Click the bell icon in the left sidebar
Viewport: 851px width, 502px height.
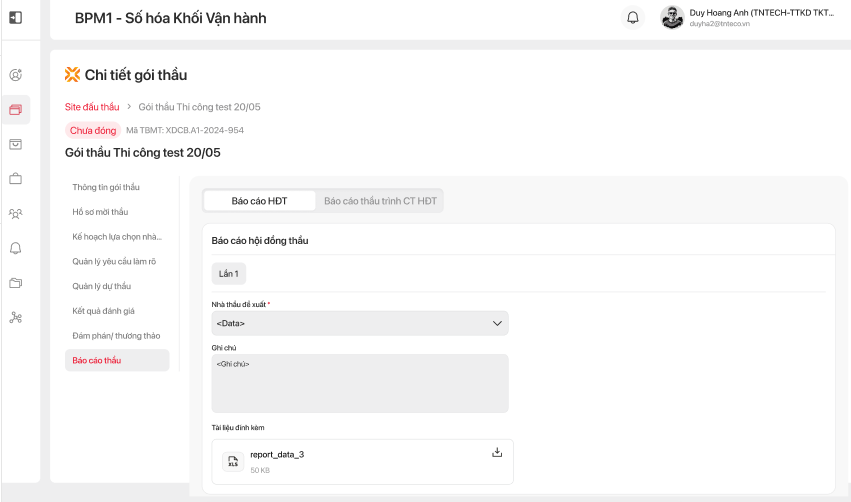click(x=15, y=248)
